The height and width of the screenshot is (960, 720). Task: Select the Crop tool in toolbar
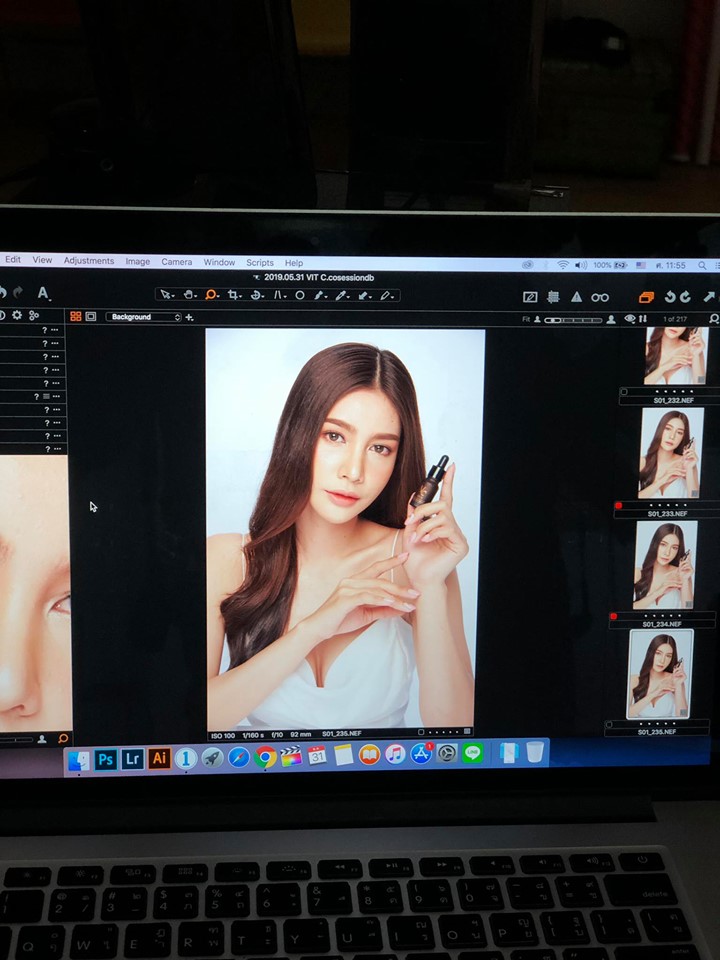pyautogui.click(x=233, y=295)
